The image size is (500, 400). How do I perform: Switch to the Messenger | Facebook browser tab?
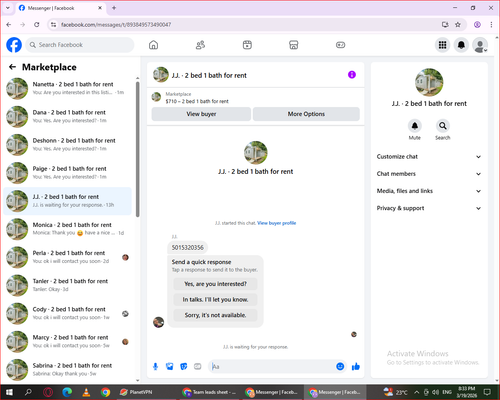click(61, 8)
